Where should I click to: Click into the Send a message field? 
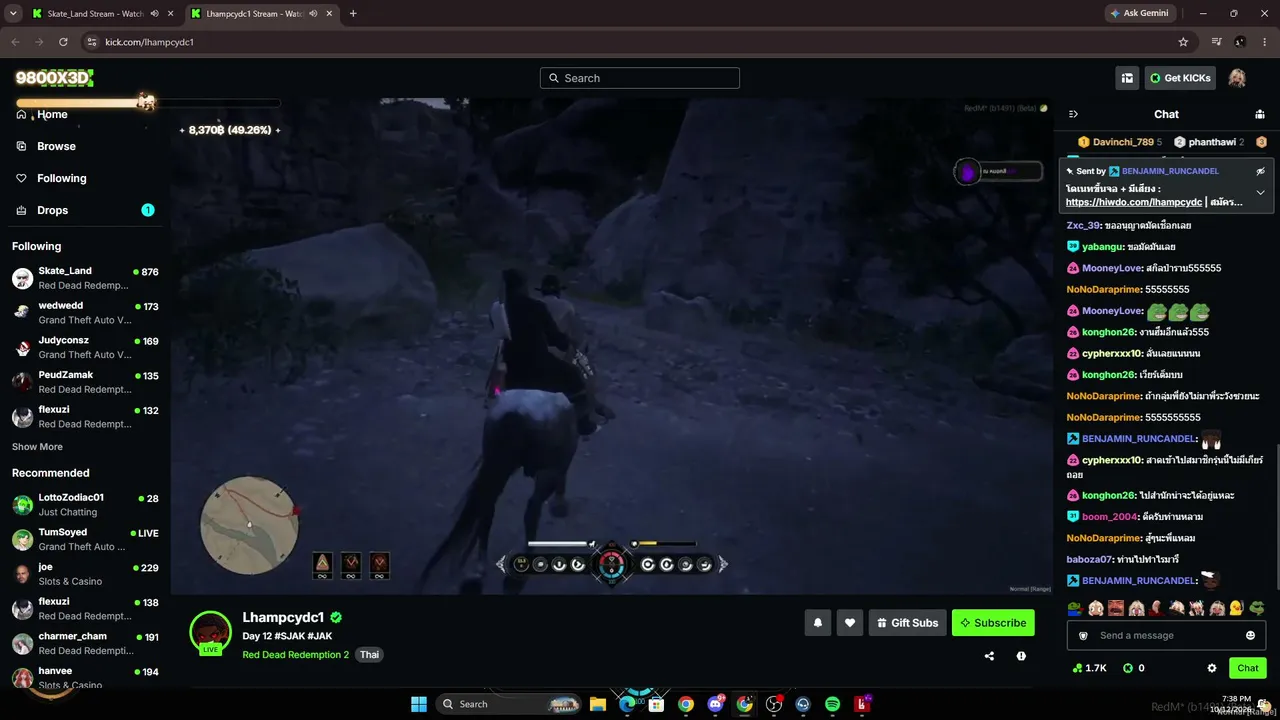(1166, 635)
